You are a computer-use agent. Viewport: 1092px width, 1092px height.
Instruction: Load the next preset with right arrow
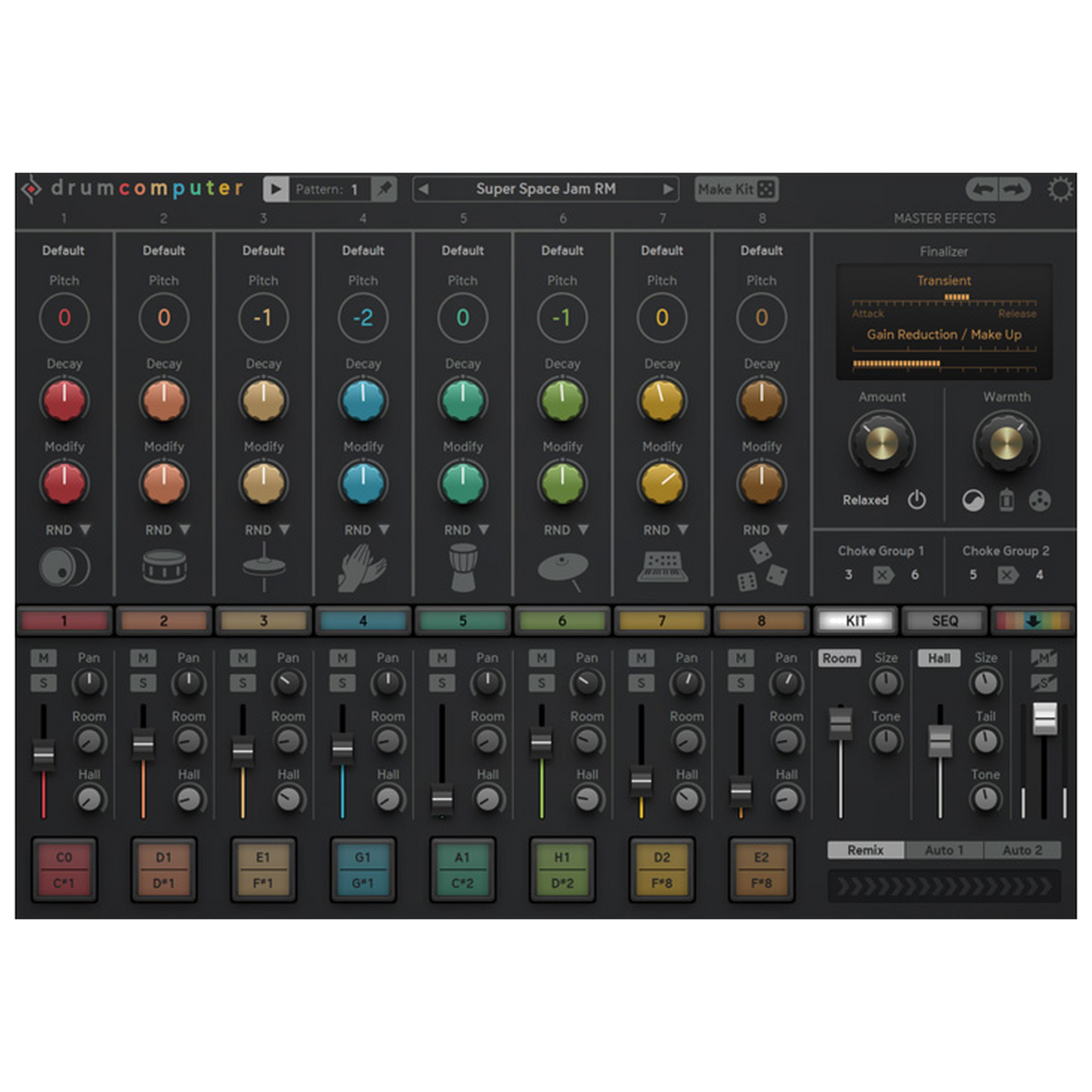[668, 189]
